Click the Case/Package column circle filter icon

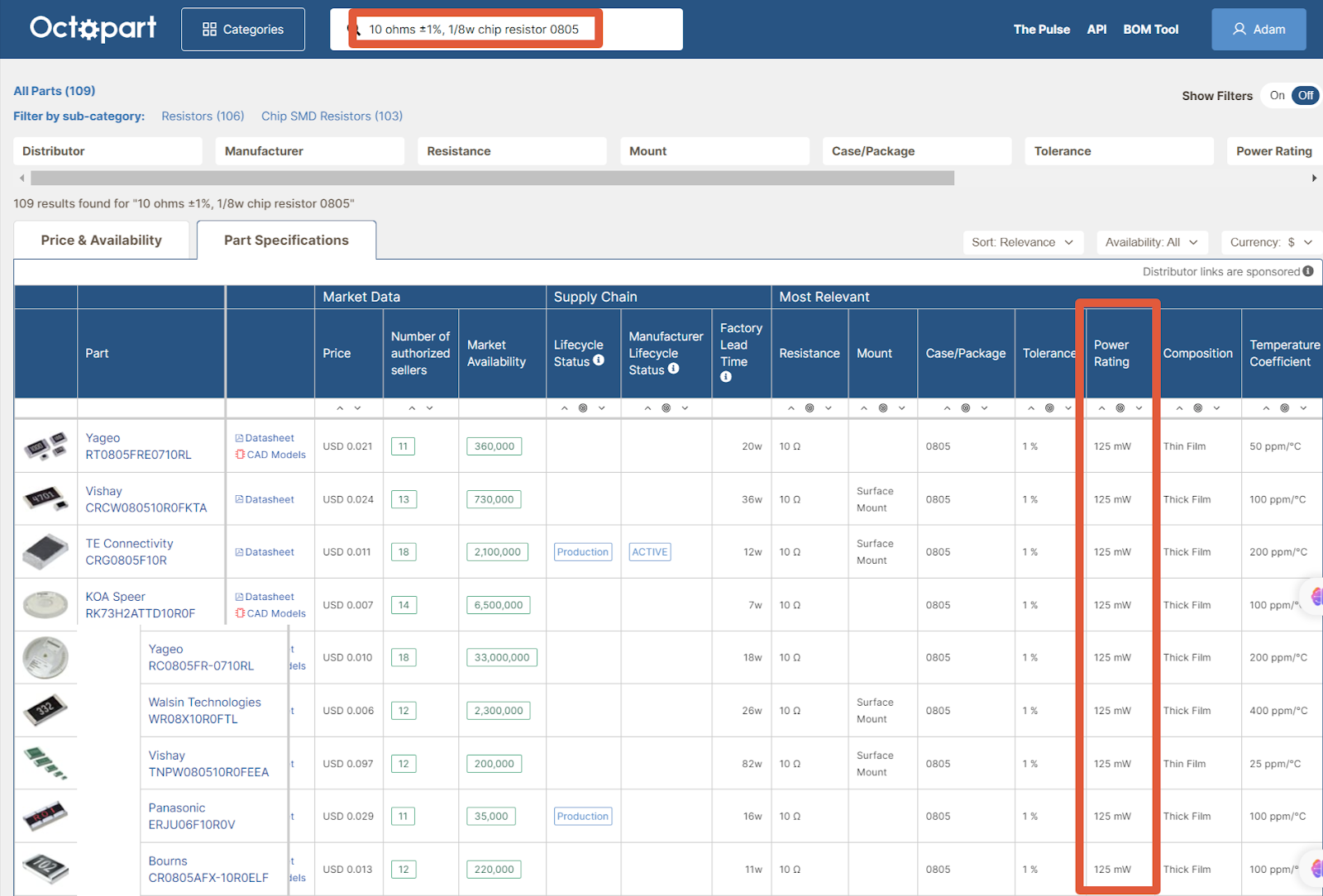[966, 408]
